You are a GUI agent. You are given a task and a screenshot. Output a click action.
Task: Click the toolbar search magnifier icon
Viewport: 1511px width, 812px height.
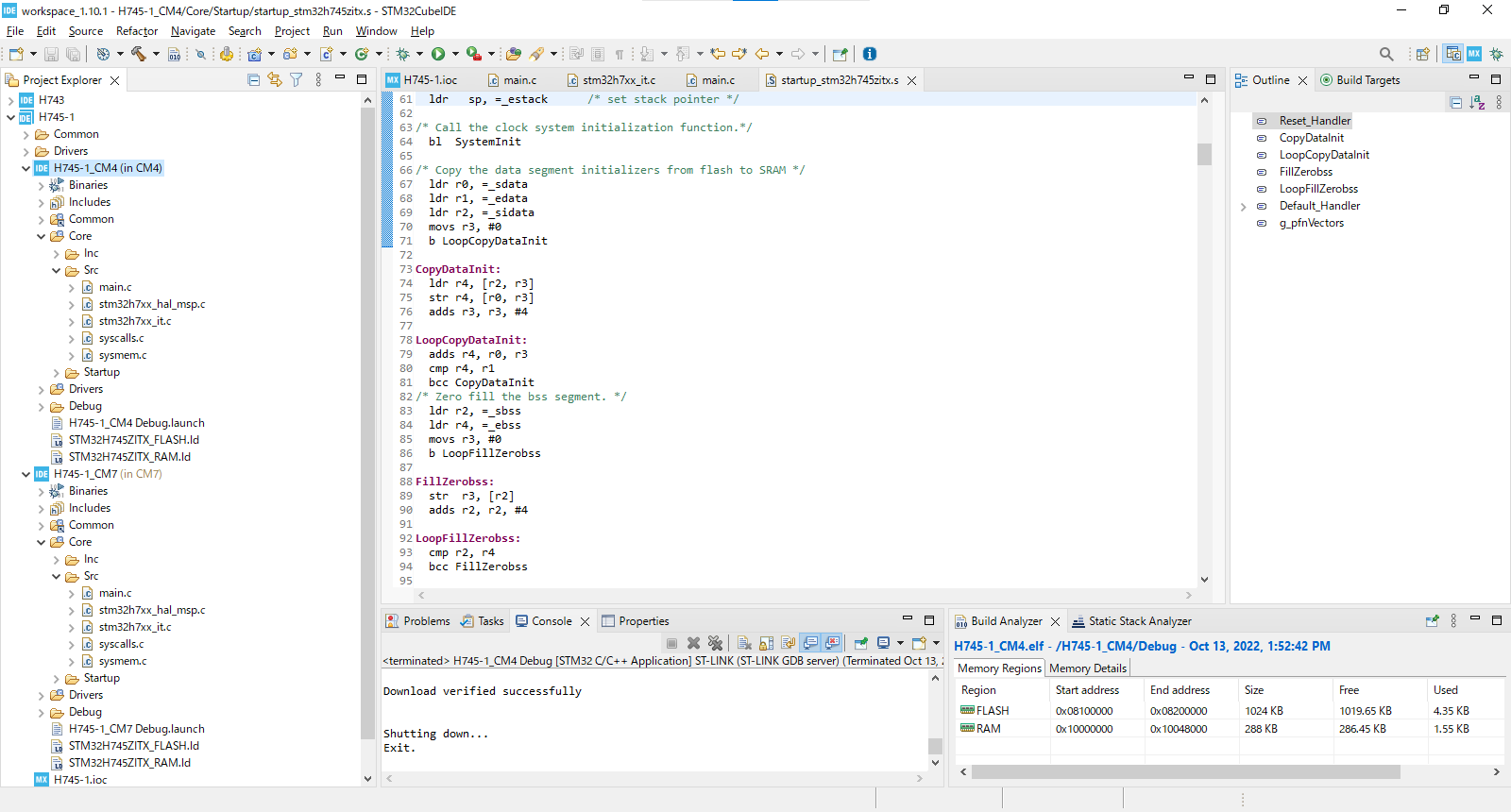click(1386, 54)
